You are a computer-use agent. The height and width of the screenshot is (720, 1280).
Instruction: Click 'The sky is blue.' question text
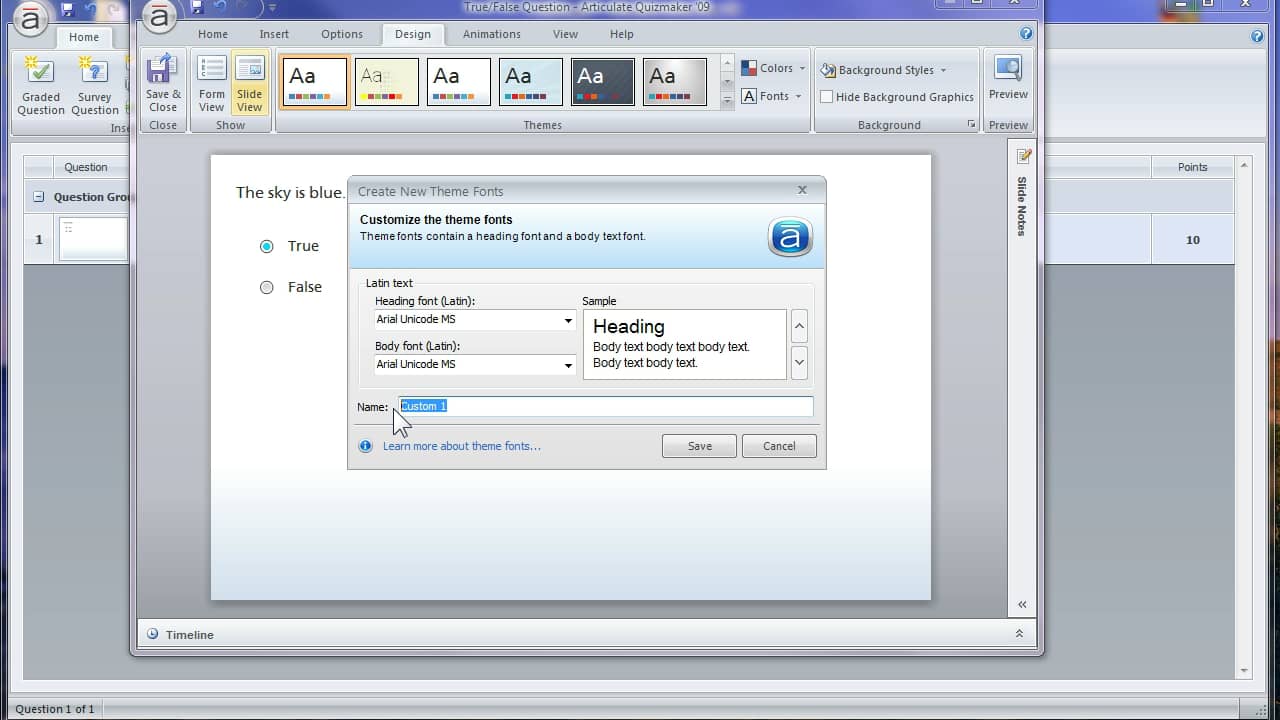(x=290, y=192)
